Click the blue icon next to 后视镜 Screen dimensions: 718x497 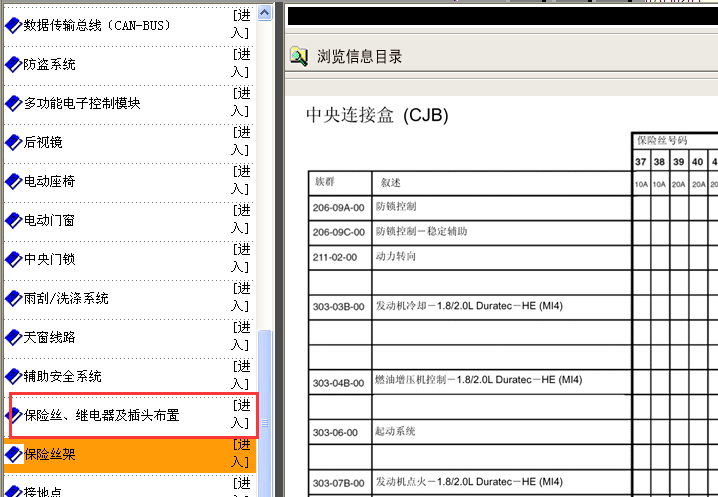[x=13, y=143]
